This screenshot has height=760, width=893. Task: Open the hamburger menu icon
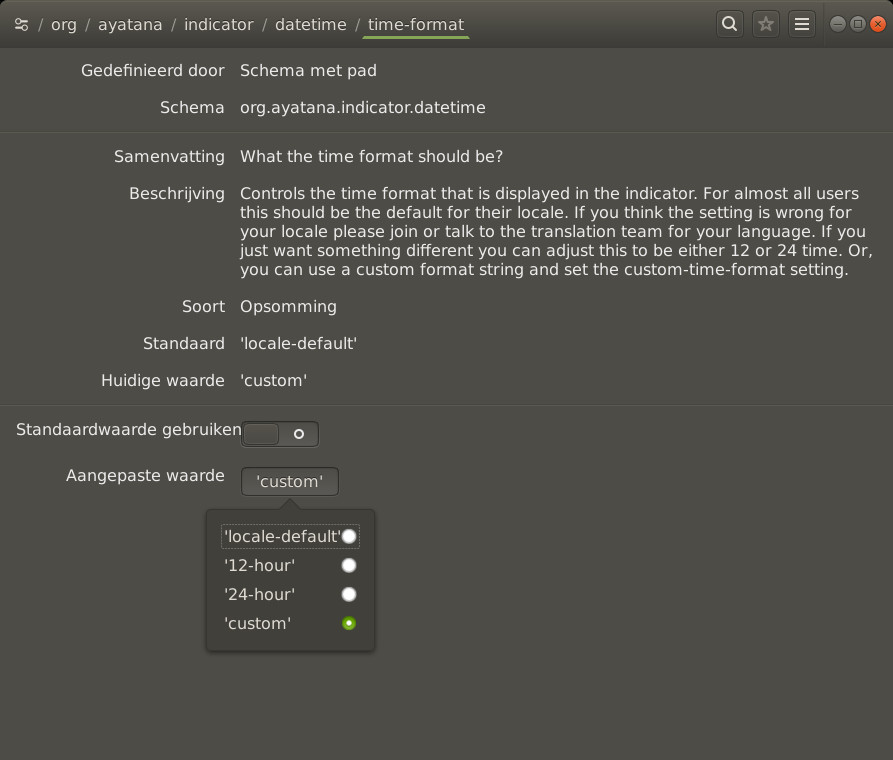[801, 24]
